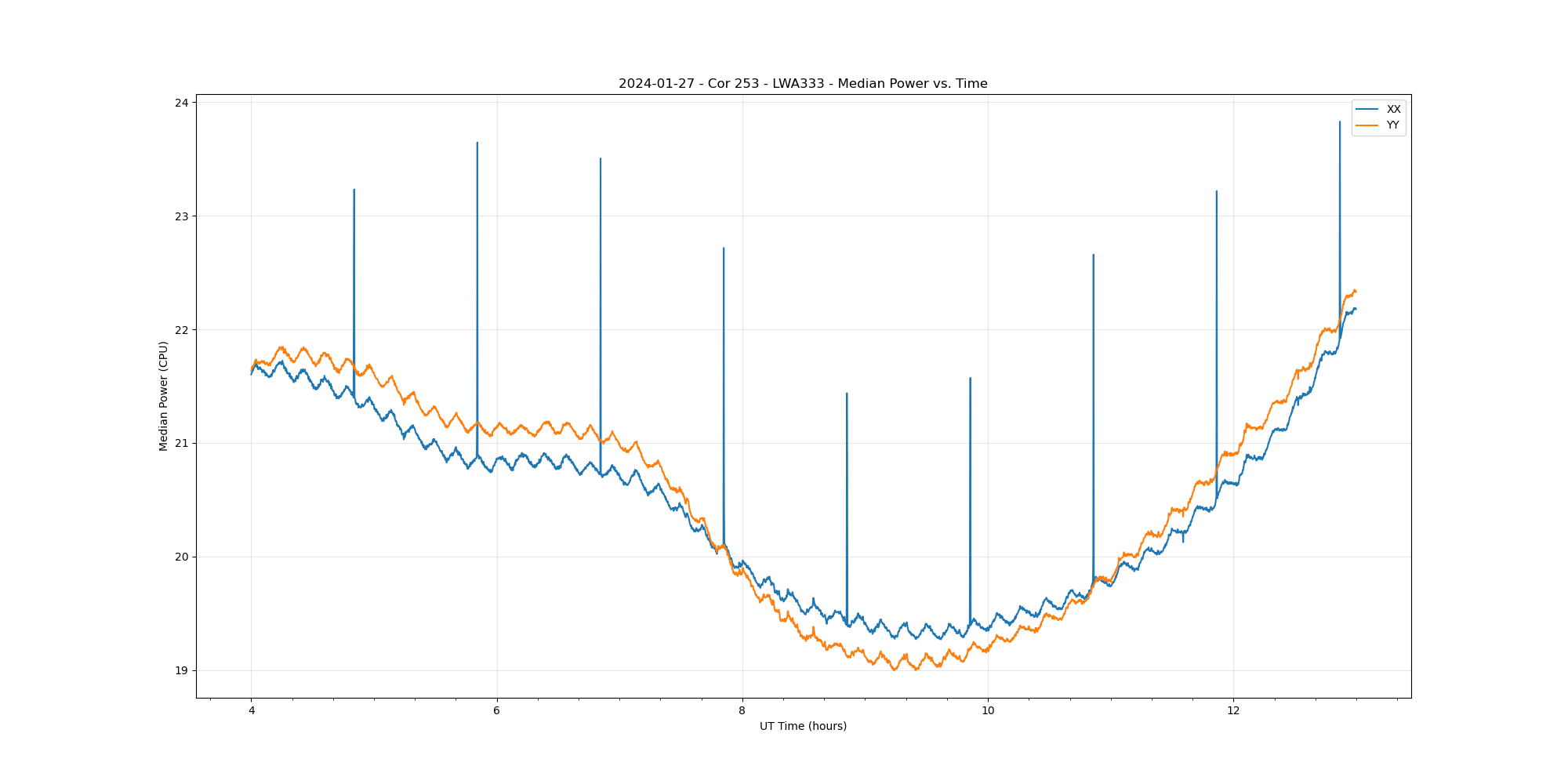Click x-axis tick label 10
Viewport: 1568px width, 784px height.
point(987,711)
